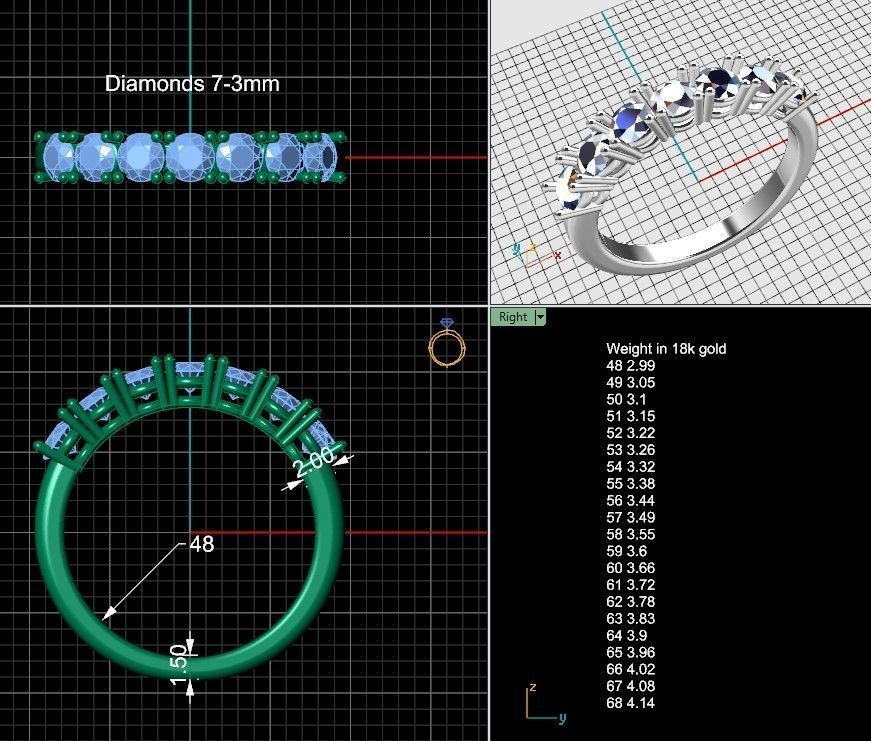Select the center diamond in the top view
The image size is (871, 741).
point(190,155)
